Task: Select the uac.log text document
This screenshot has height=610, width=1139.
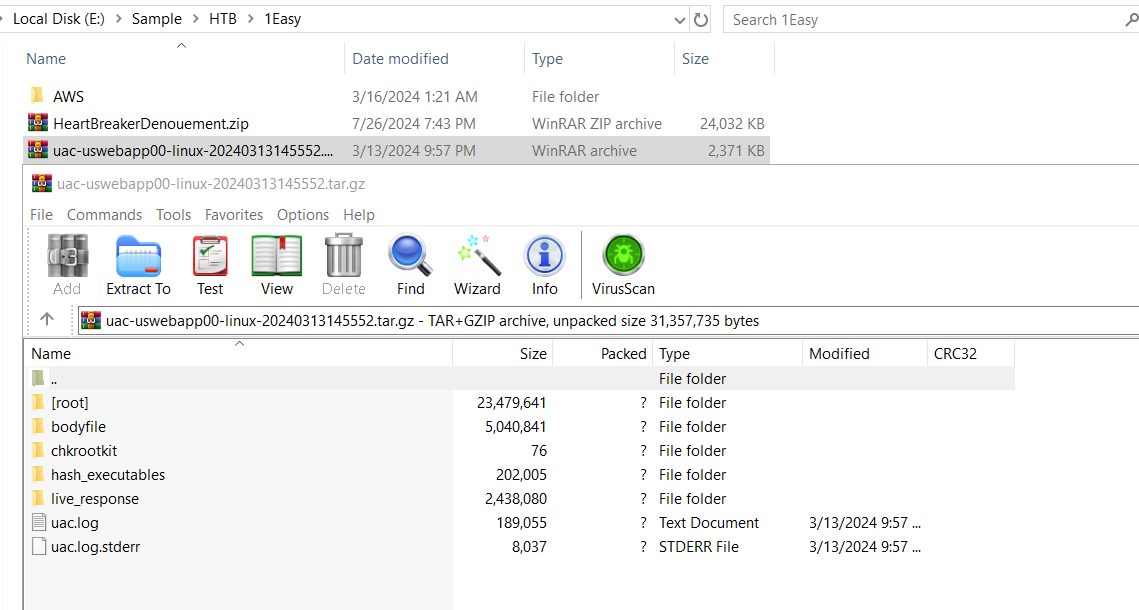Action: (75, 523)
